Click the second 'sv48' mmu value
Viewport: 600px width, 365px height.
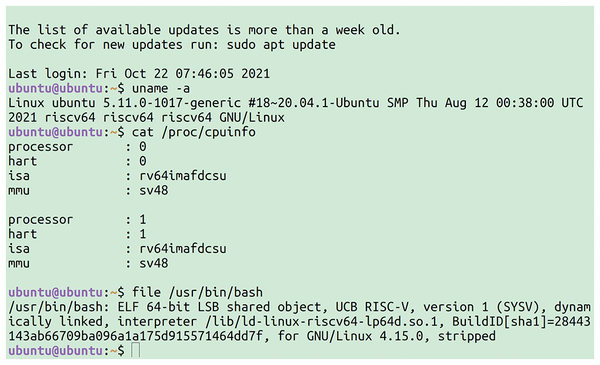point(153,263)
